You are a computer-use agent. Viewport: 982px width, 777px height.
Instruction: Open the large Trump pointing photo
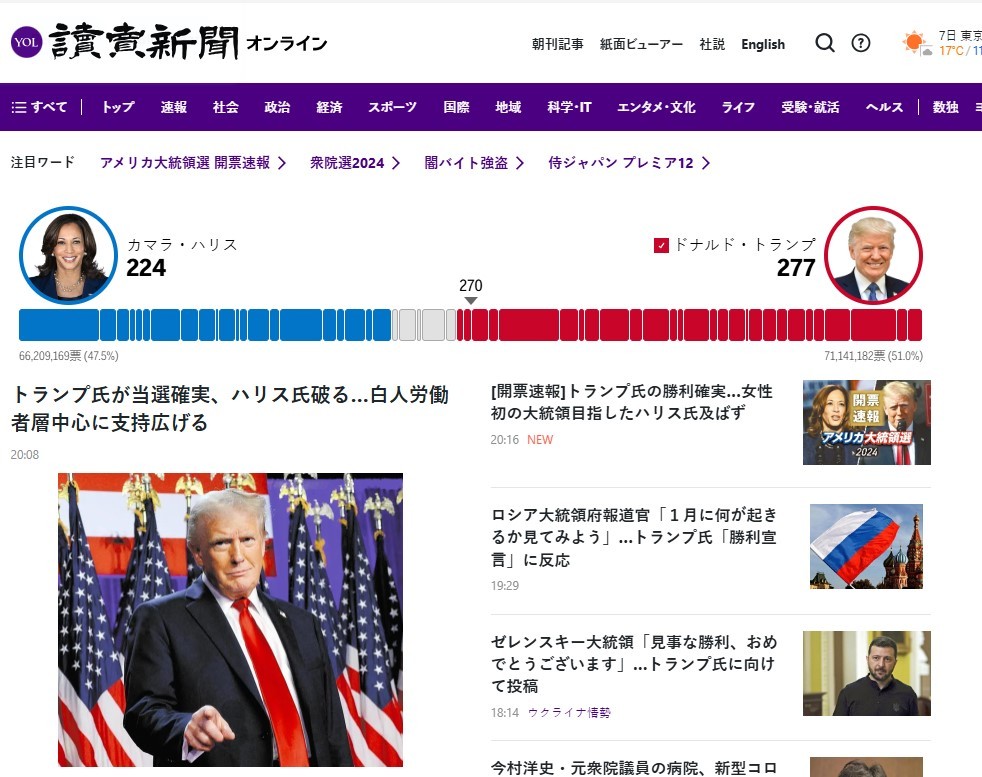(x=230, y=620)
